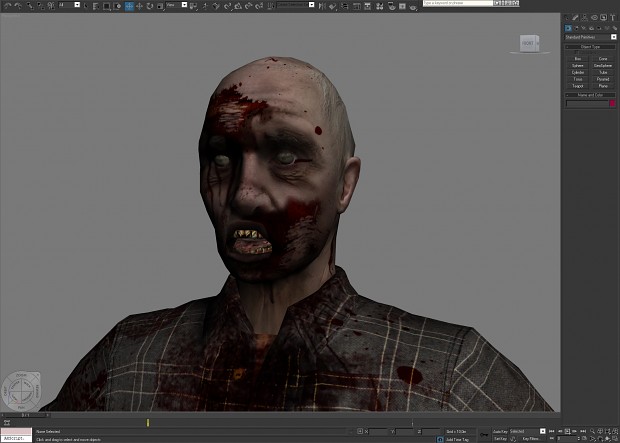Open the Select by Name list
Image resolution: width=620 pixels, height=443 pixels.
coord(96,6)
